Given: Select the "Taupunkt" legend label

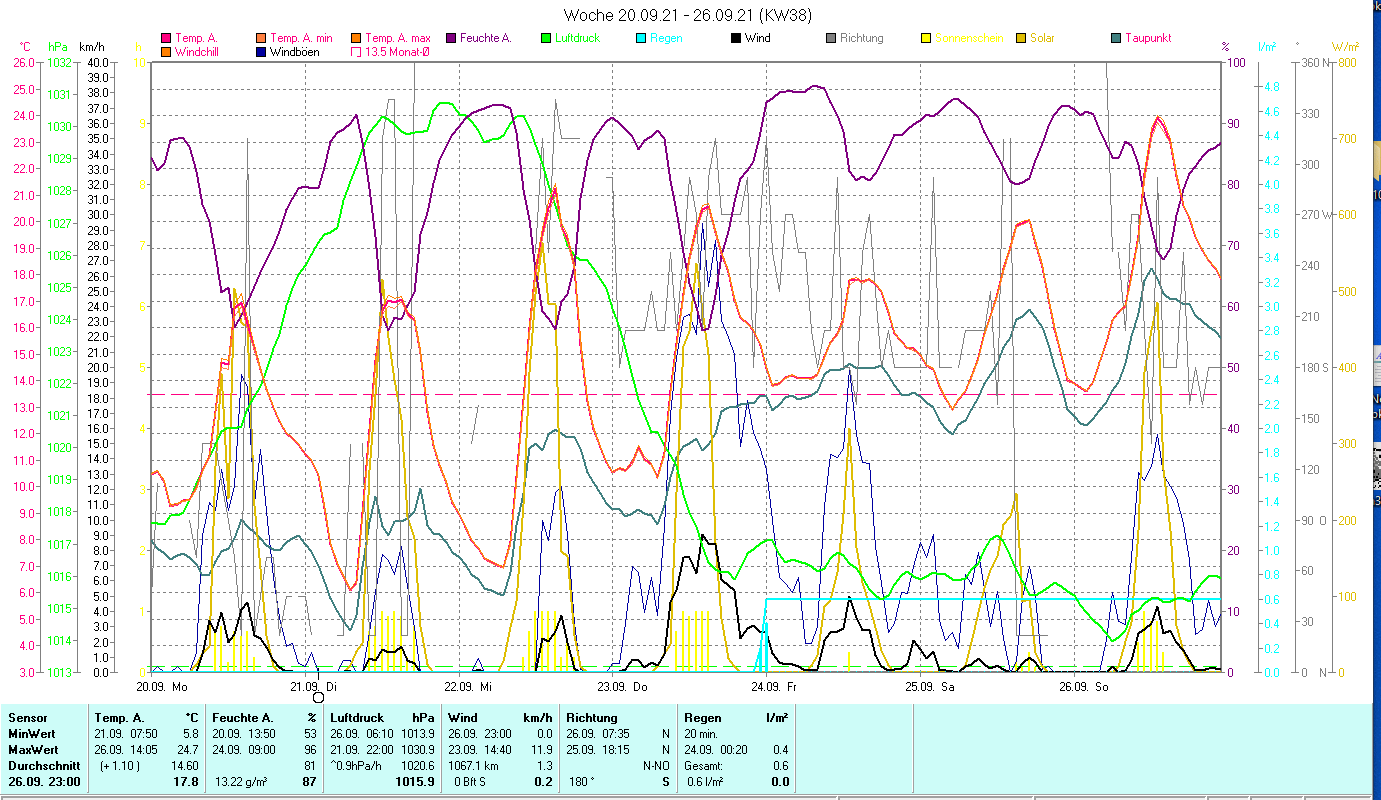Looking at the screenshot, I should point(1148,38).
